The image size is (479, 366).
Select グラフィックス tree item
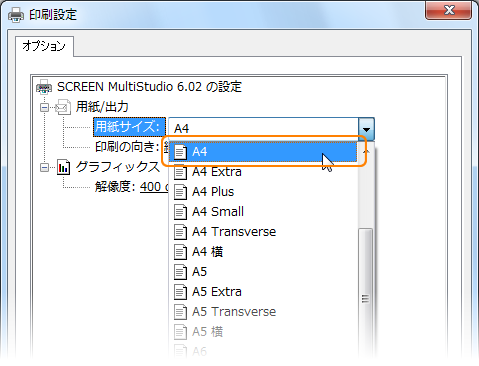pyautogui.click(x=118, y=167)
